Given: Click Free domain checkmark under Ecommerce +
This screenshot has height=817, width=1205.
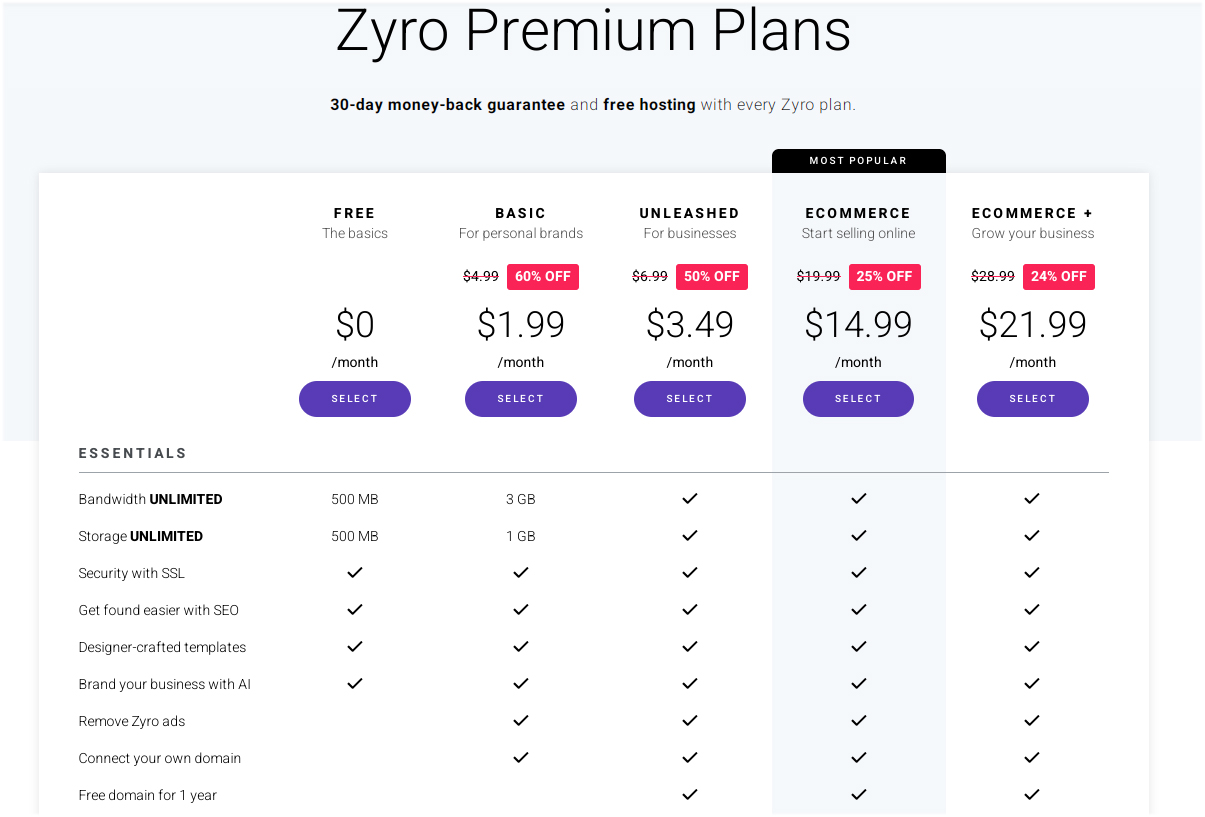Looking at the screenshot, I should (x=1032, y=795).
